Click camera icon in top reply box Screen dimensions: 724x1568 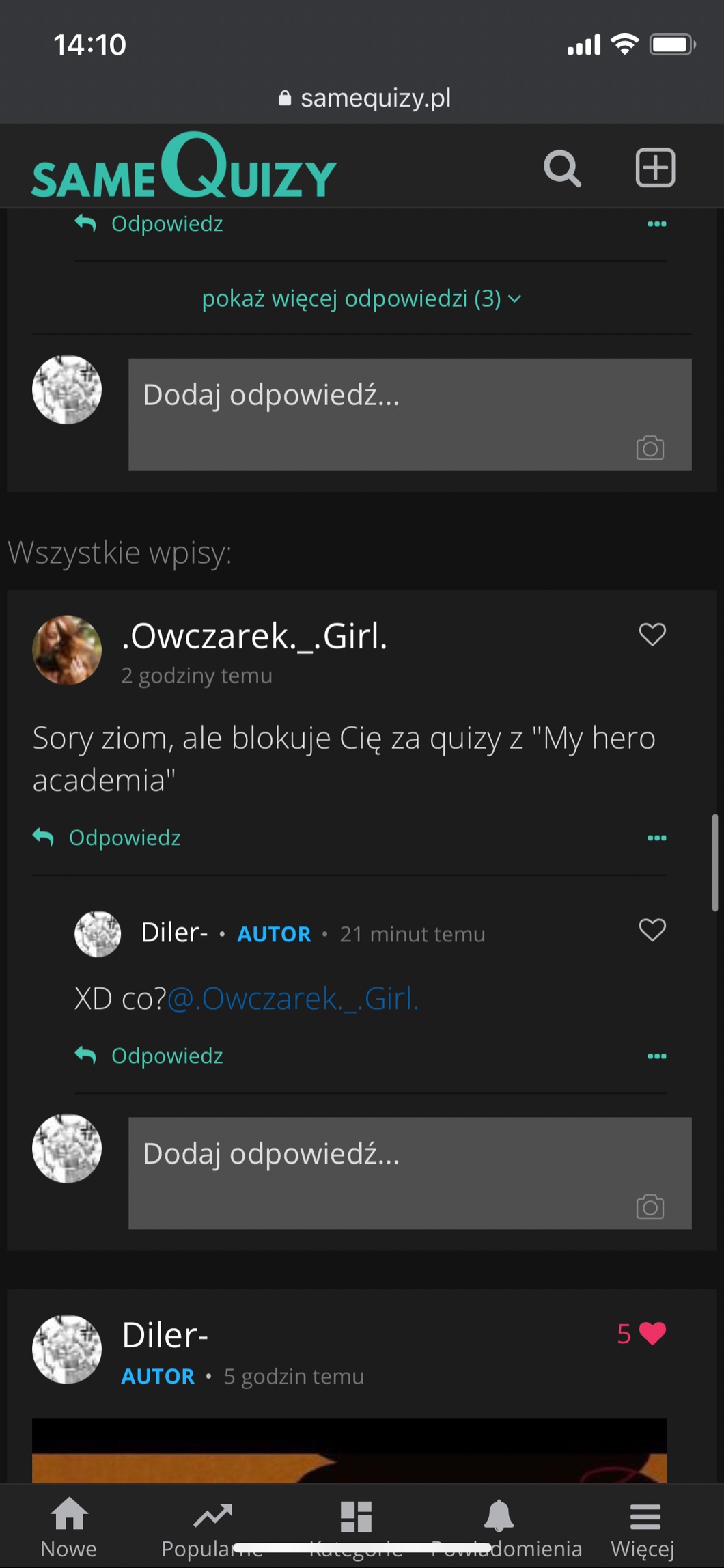pos(650,448)
